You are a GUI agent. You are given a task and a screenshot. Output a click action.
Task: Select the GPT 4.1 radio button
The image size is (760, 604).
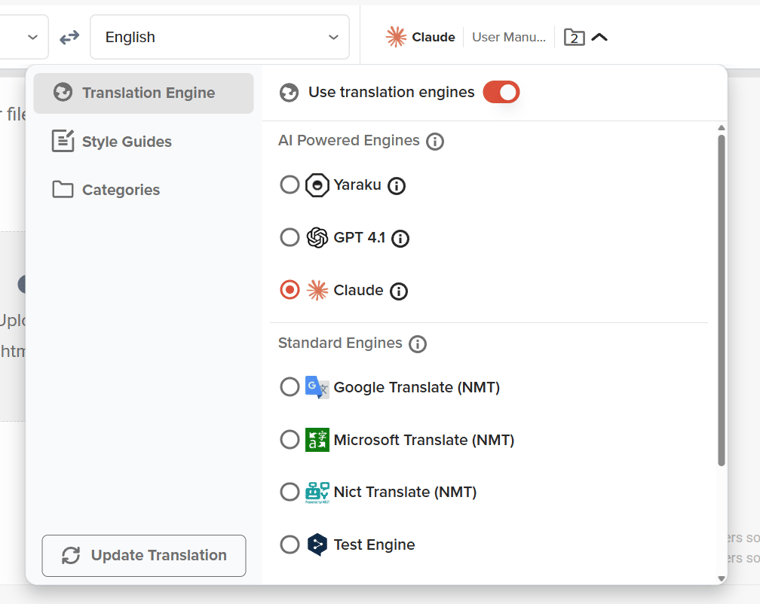[x=289, y=238]
